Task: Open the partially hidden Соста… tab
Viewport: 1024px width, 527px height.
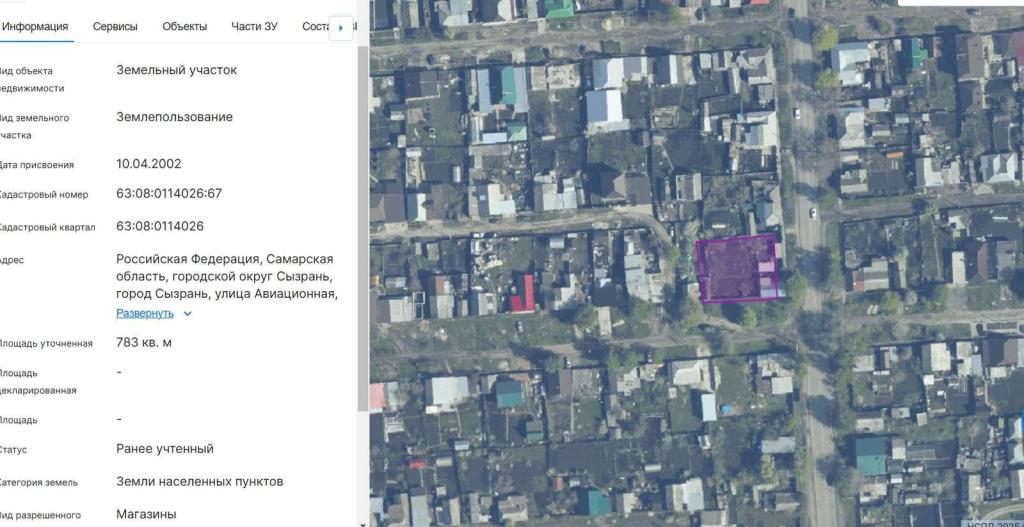Action: (315, 27)
